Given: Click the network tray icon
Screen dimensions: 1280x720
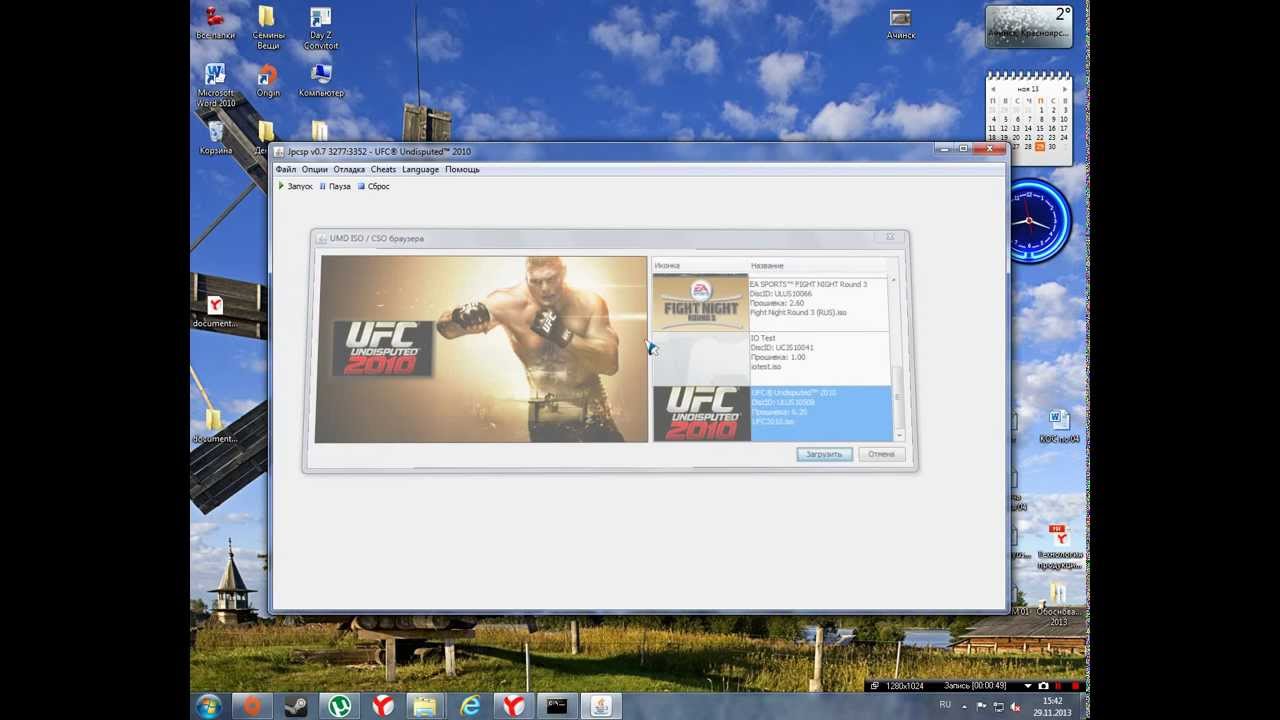Looking at the screenshot, I should 998,707.
